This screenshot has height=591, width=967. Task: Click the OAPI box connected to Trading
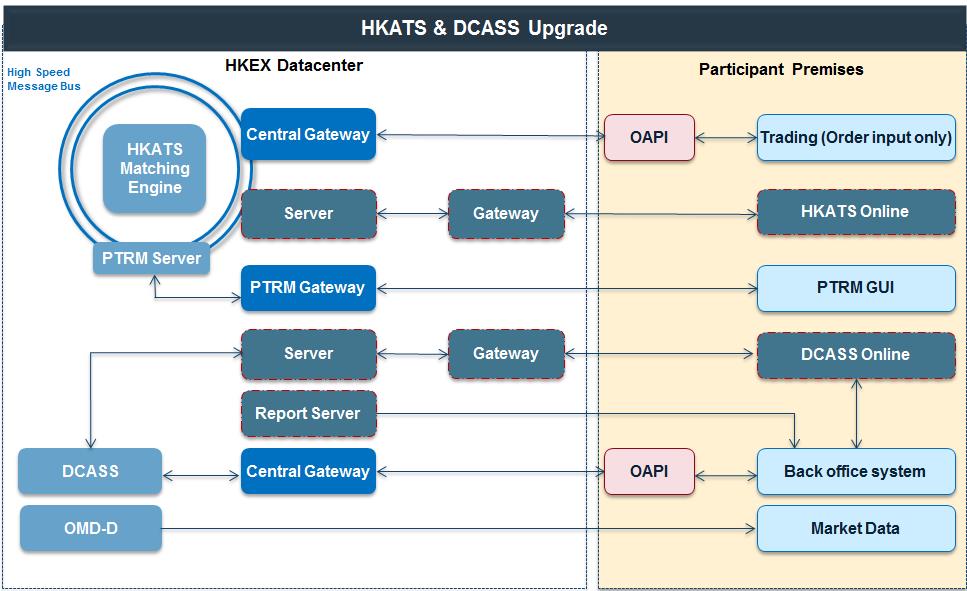click(x=649, y=136)
